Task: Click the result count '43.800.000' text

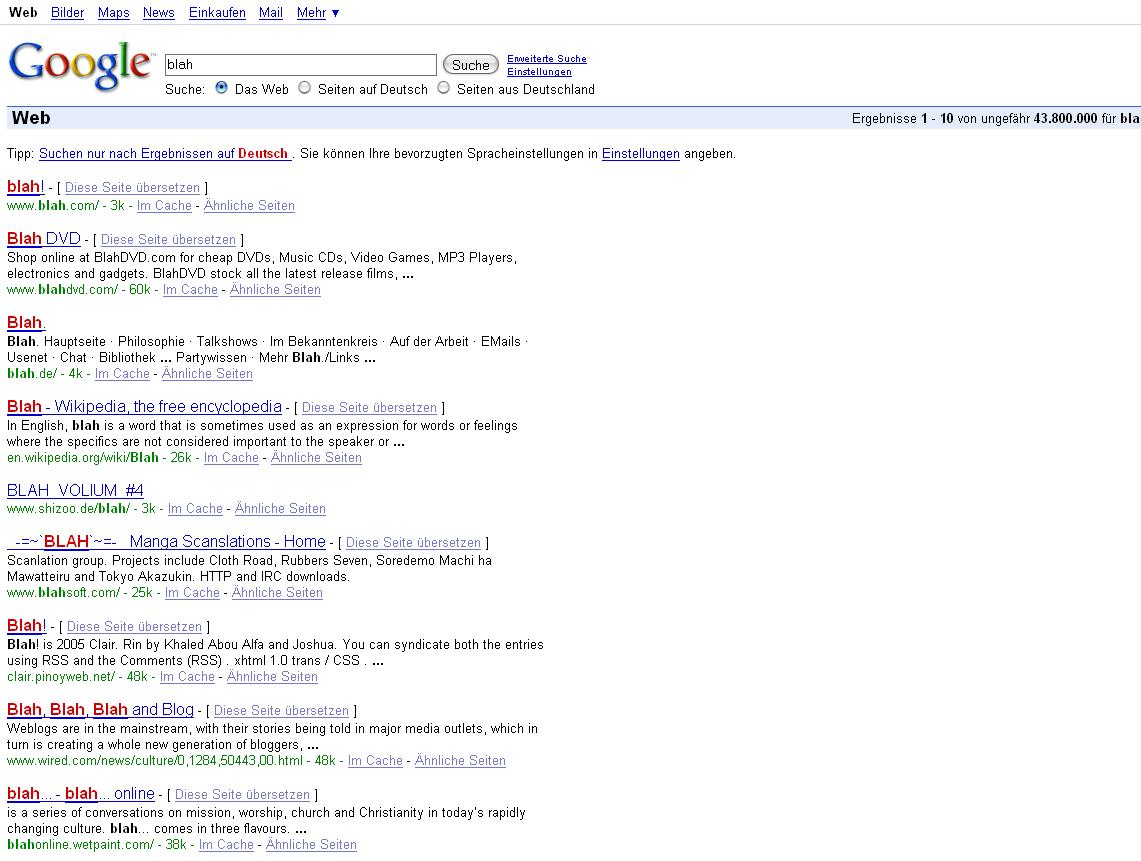Action: [1065, 119]
